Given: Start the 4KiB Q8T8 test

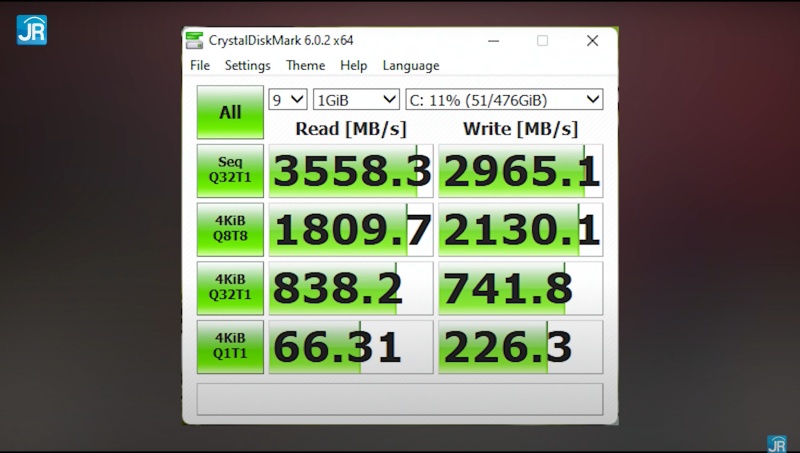Looking at the screenshot, I should [230, 230].
